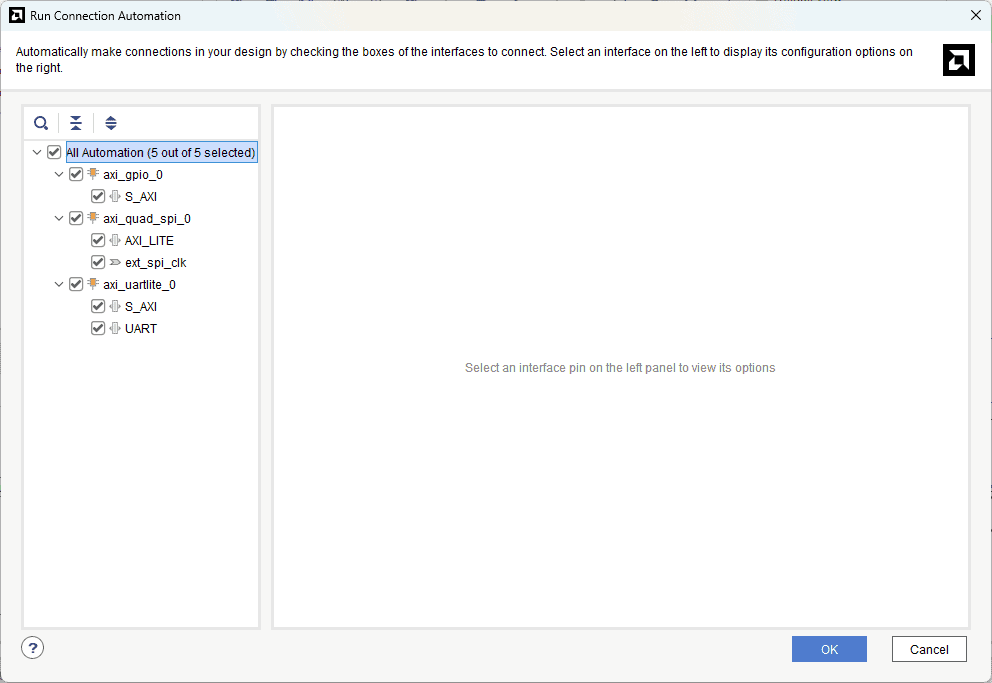The height and width of the screenshot is (683, 992).
Task: Click the ext_spi_clk pin icon
Action: (x=115, y=263)
